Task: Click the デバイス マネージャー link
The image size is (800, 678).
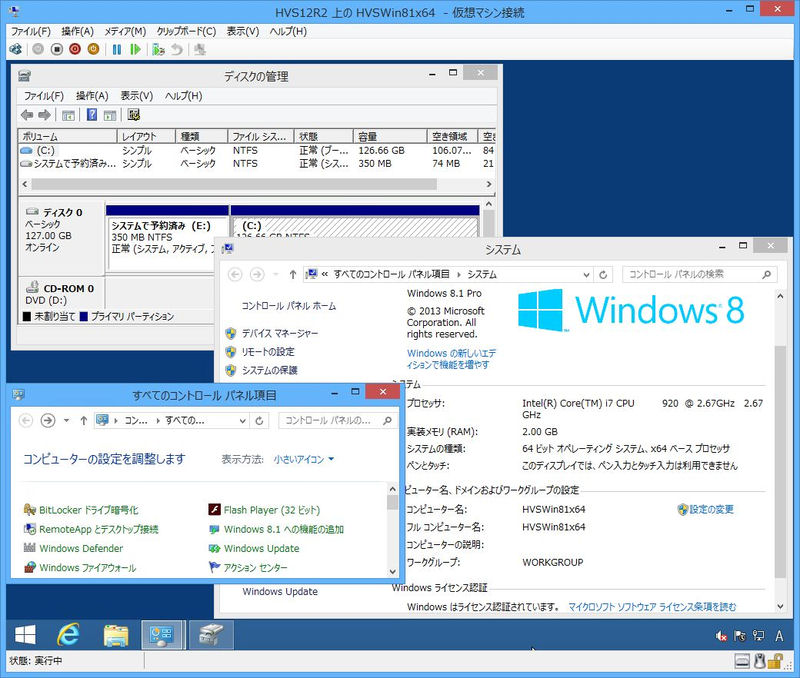Action: tap(280, 334)
